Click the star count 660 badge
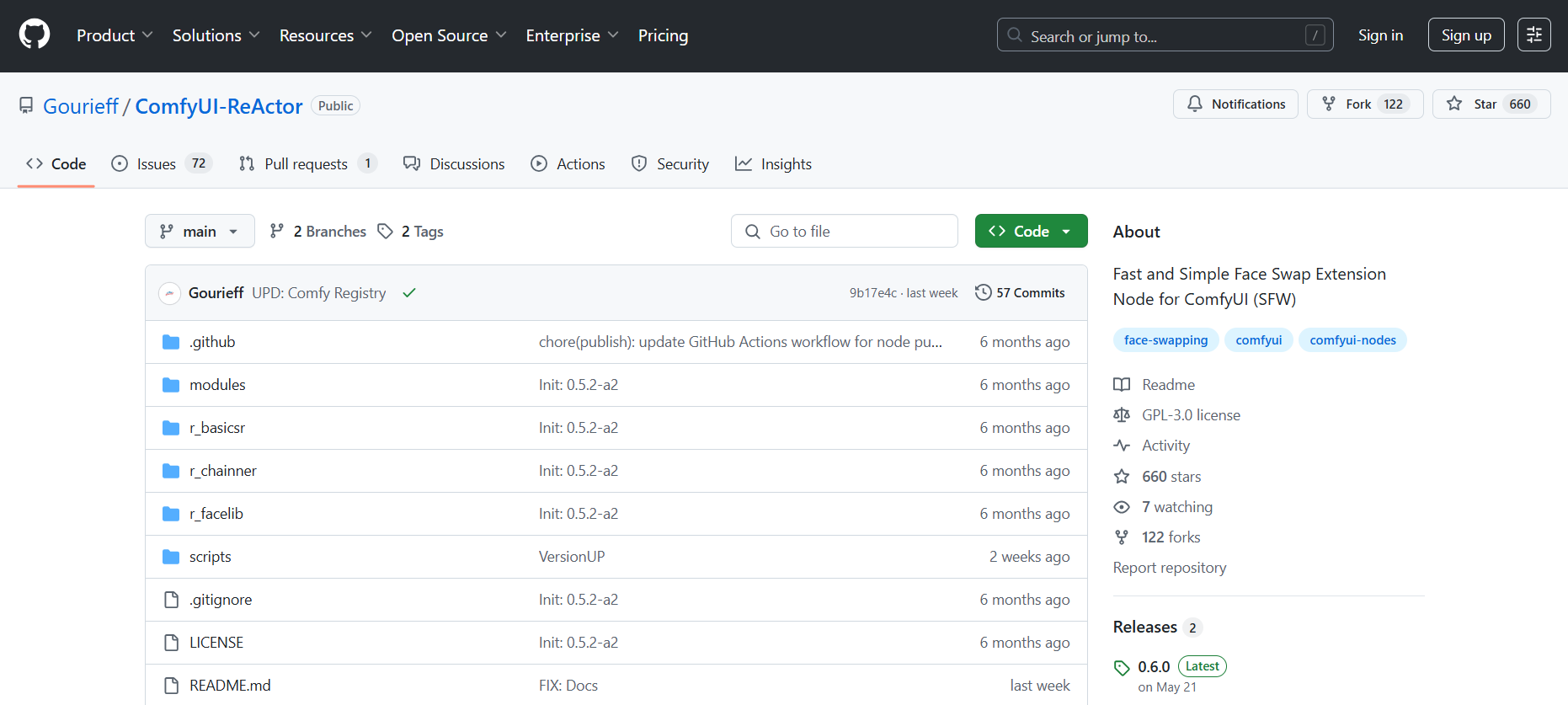The height and width of the screenshot is (705, 1568). pyautogui.click(x=1520, y=104)
